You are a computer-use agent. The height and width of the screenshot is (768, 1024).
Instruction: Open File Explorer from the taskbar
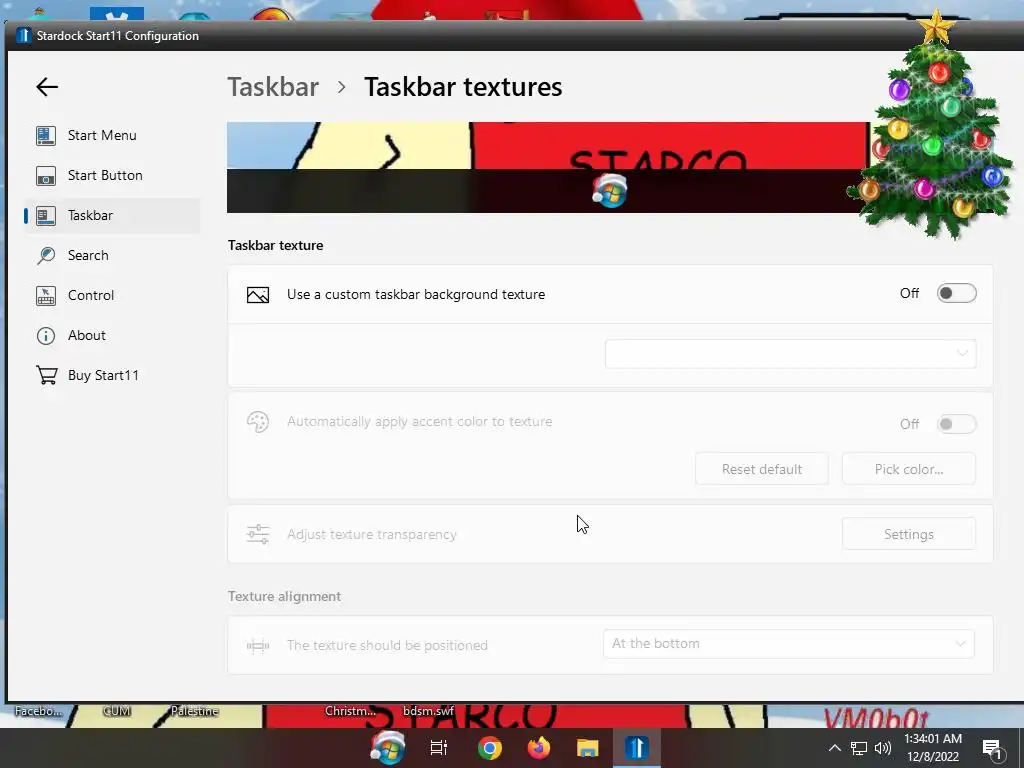tap(588, 748)
